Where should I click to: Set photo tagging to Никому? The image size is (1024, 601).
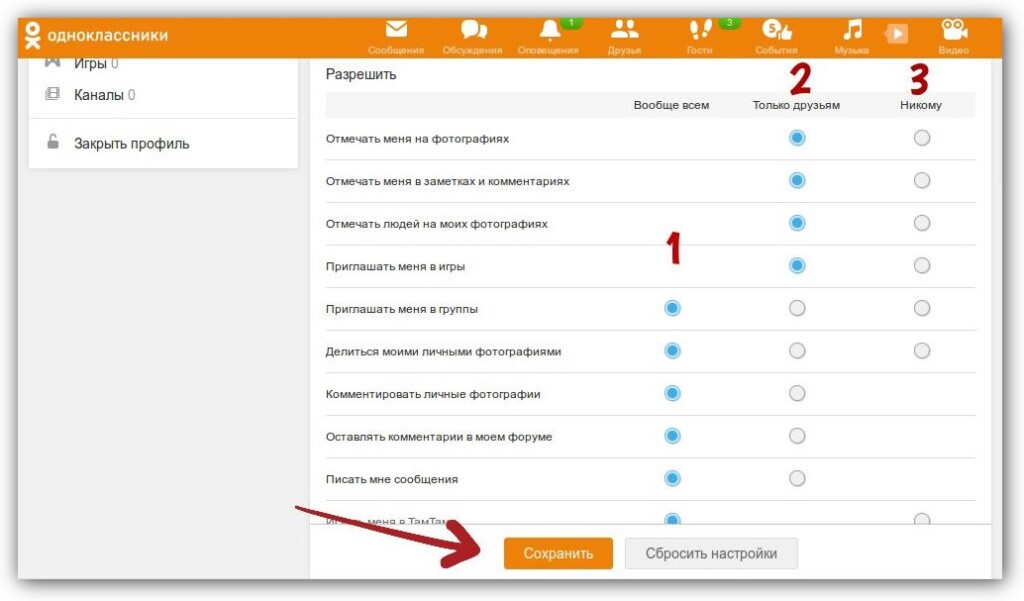pyautogui.click(x=921, y=138)
